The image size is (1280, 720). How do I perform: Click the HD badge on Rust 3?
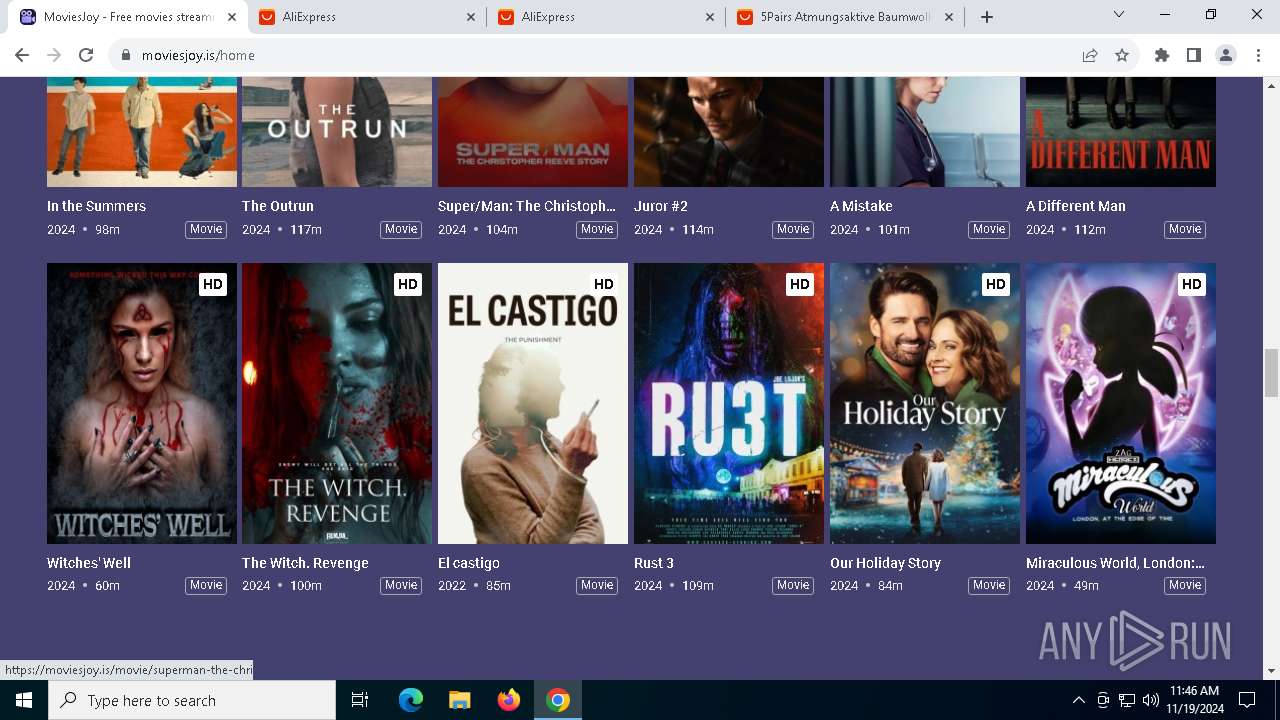click(799, 284)
